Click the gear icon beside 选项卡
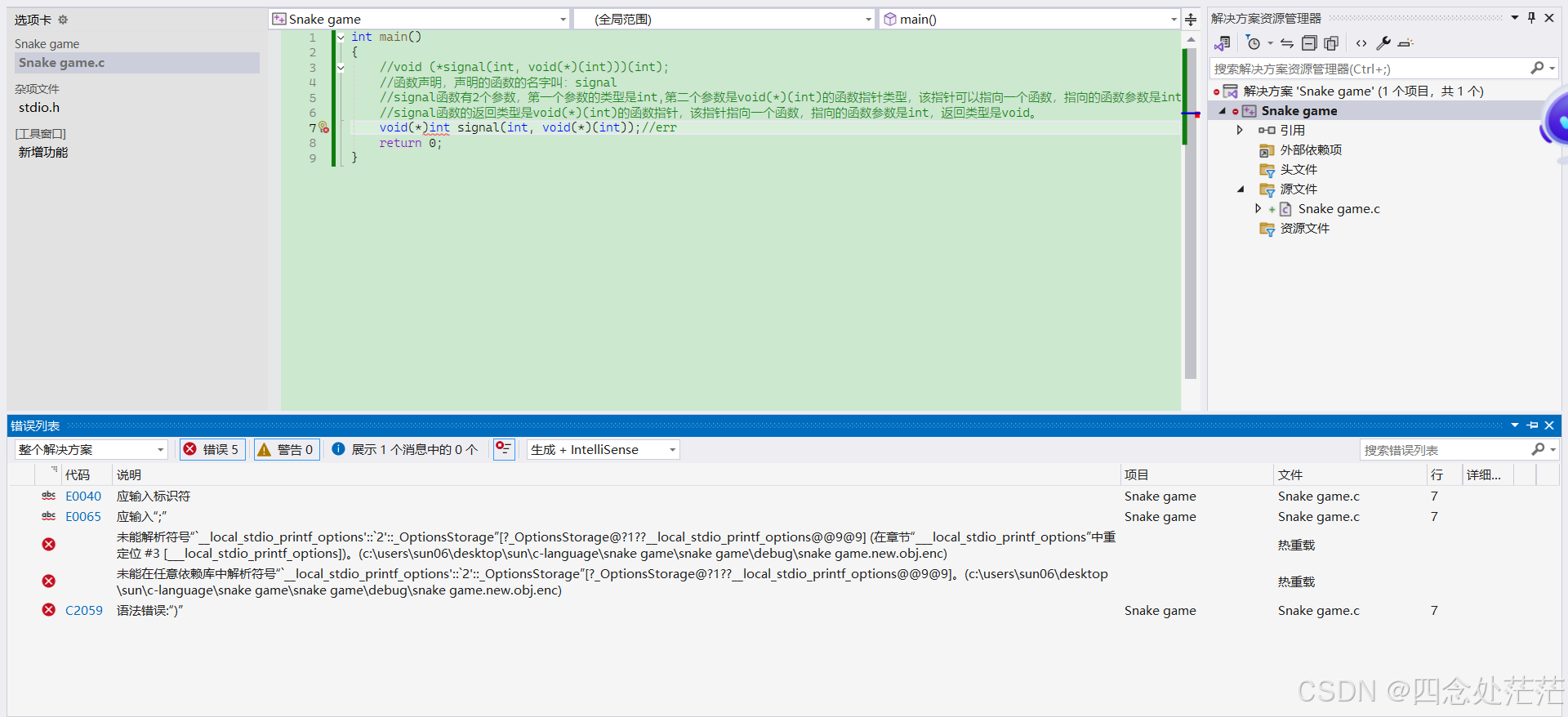The height and width of the screenshot is (717, 1568). (x=63, y=20)
